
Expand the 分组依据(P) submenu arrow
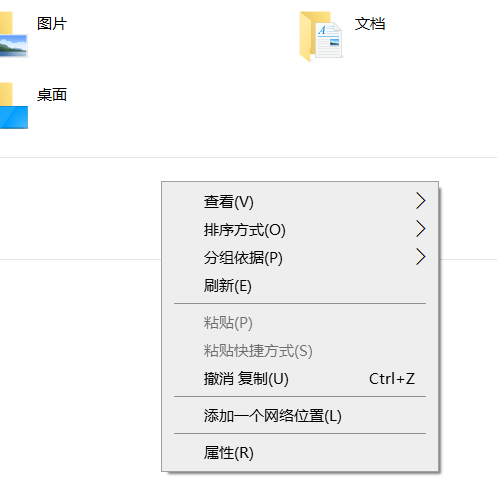point(421,257)
